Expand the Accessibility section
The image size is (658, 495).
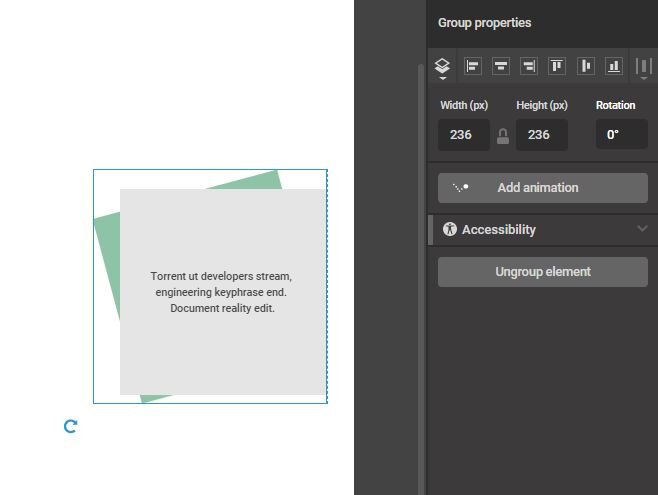(x=642, y=229)
